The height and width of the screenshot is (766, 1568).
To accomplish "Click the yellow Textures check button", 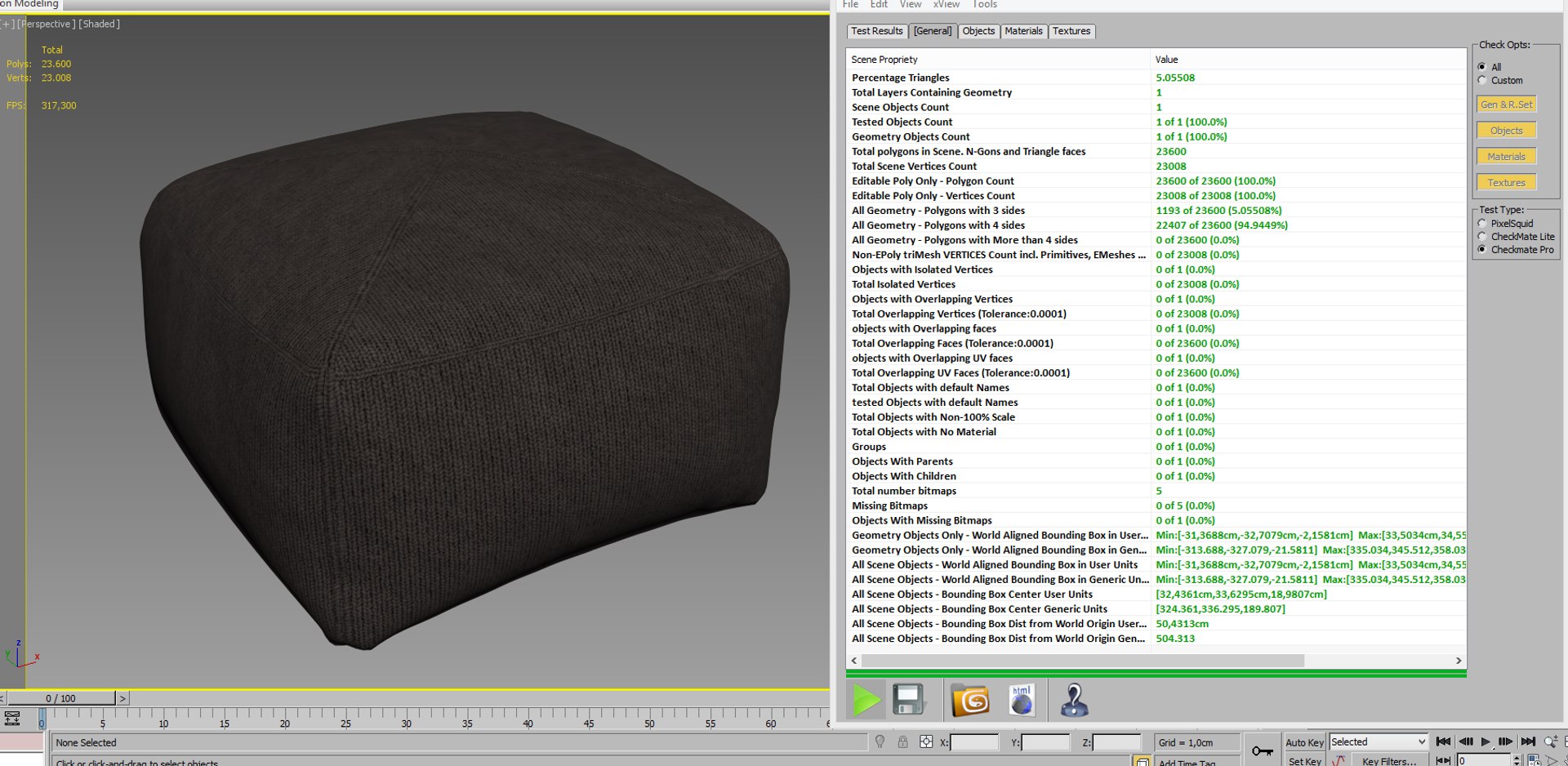I will (1507, 183).
